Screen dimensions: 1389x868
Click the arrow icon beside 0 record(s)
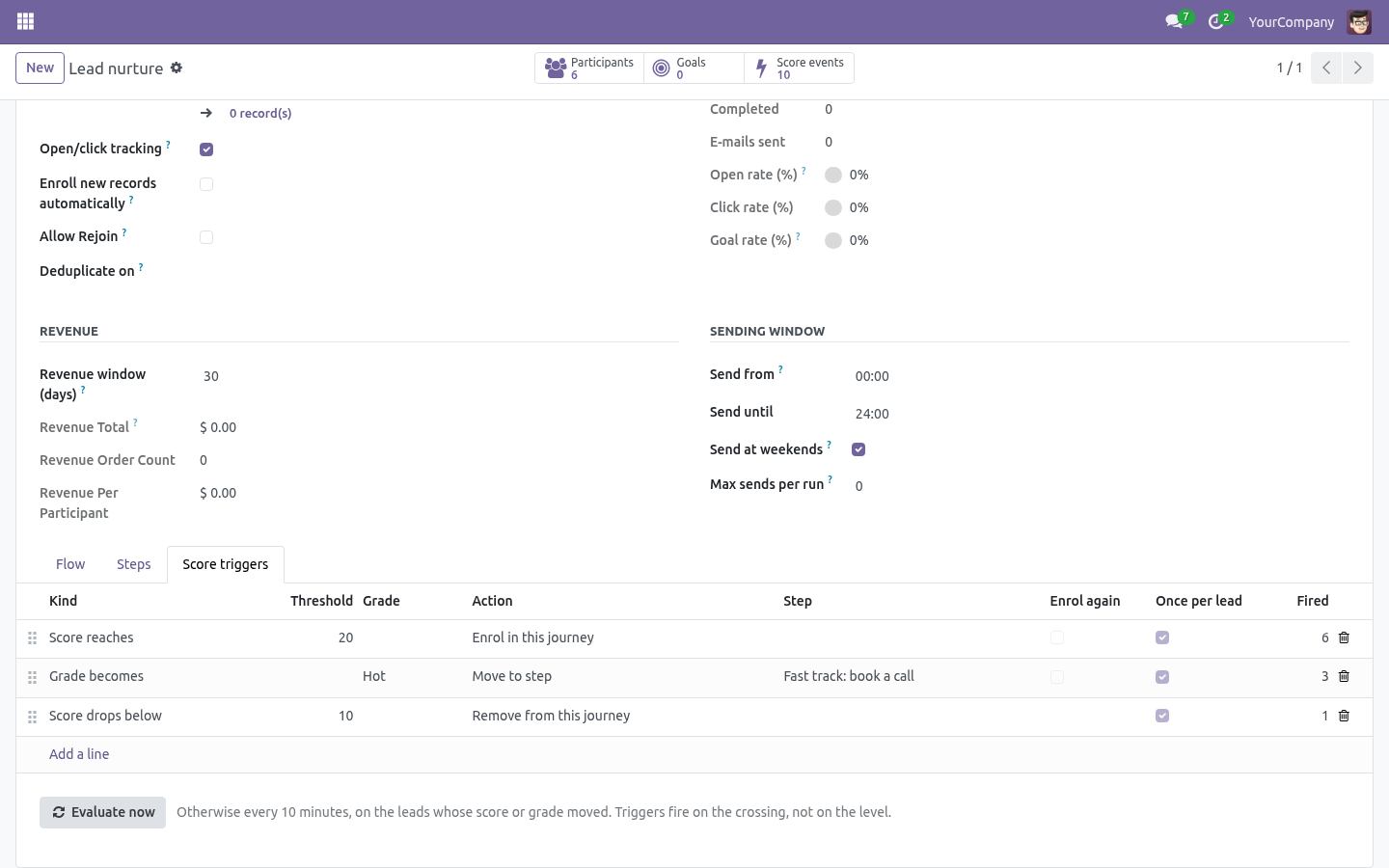(x=206, y=113)
